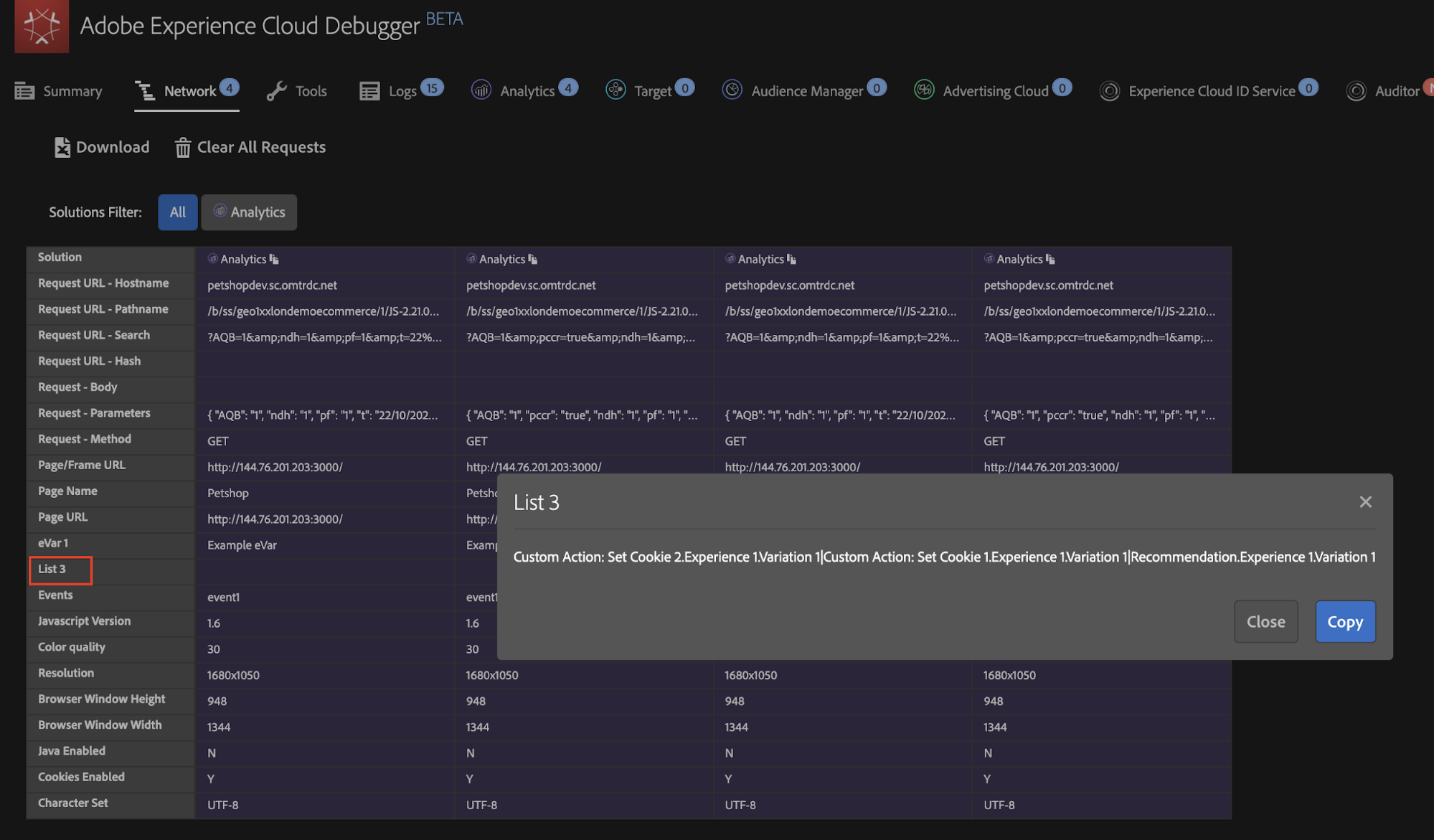Select the All solutions filter
Image resolution: width=1434 pixels, height=840 pixels.
tap(177, 212)
